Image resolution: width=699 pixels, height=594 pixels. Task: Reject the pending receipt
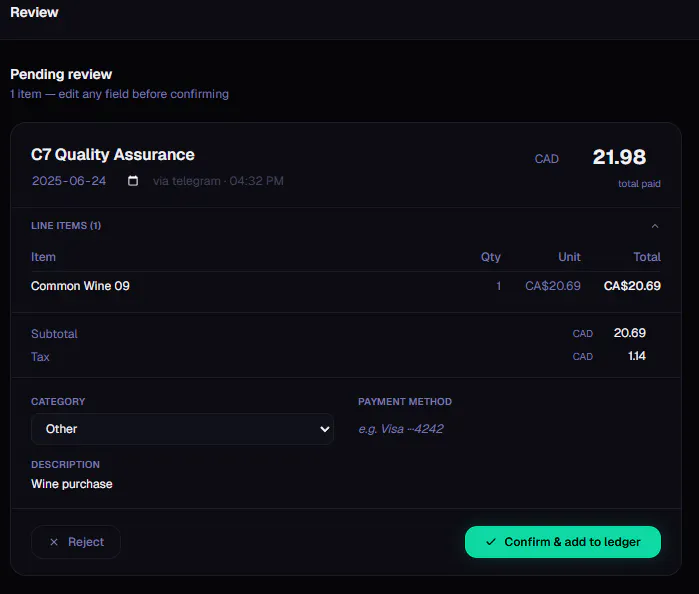(76, 542)
